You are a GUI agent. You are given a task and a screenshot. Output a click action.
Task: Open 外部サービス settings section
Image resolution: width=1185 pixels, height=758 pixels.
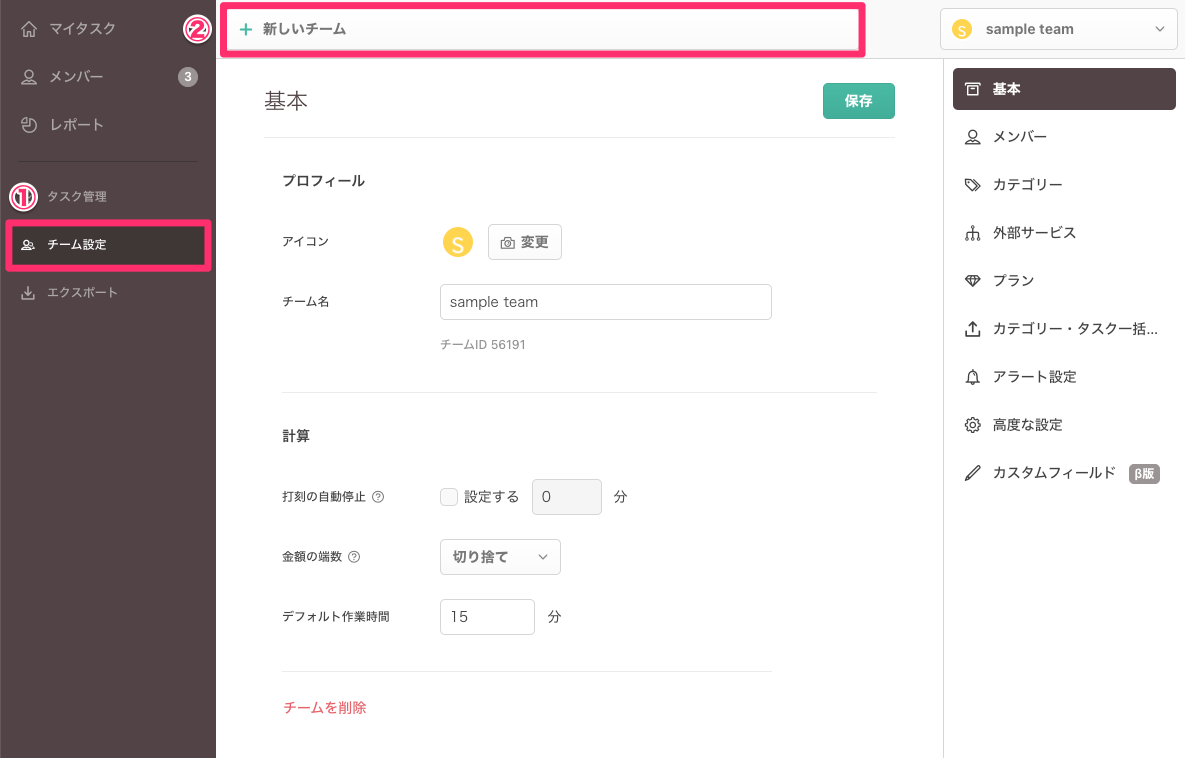point(1034,233)
